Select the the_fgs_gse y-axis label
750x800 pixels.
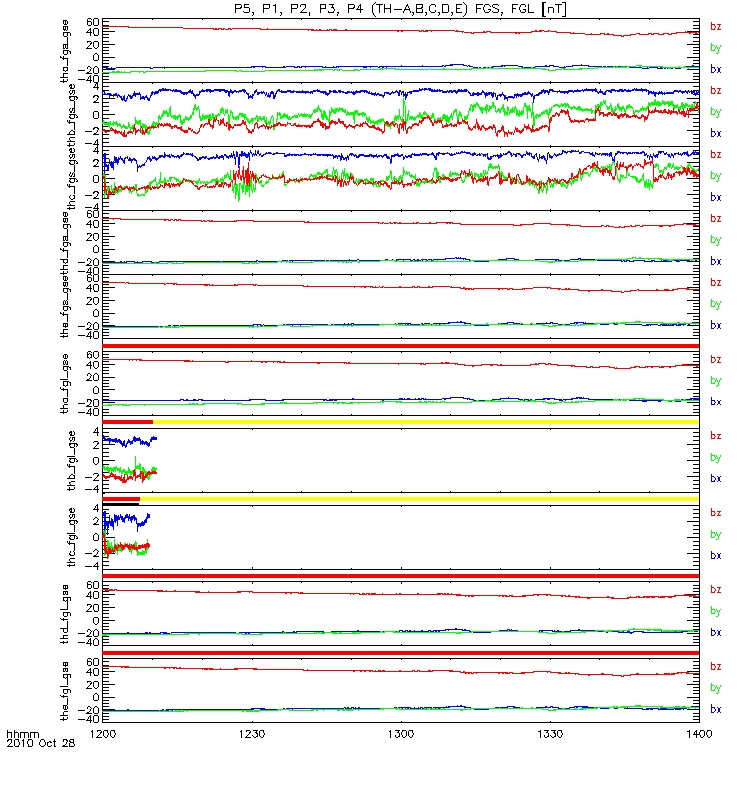[65, 307]
